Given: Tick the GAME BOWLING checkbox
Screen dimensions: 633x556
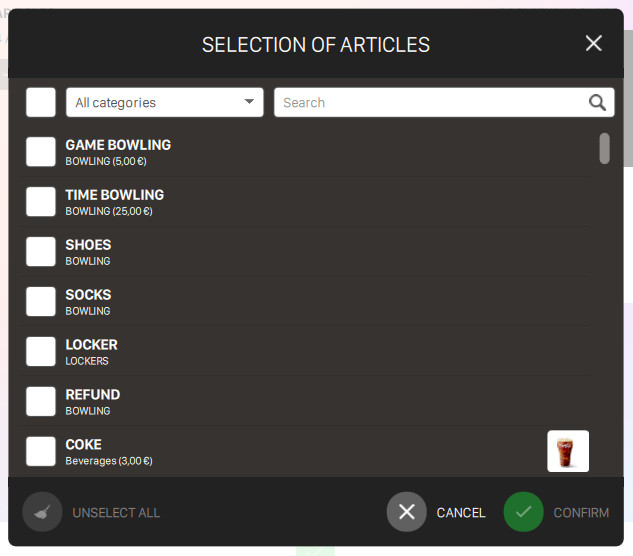Looking at the screenshot, I should 41,152.
